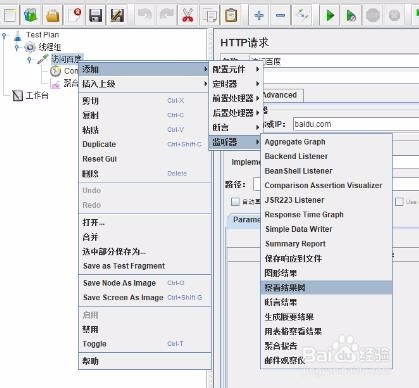Click the Toggle enable/disable icon
Image resolution: width=419 pixels, height=388 pixels.
(x=302, y=15)
